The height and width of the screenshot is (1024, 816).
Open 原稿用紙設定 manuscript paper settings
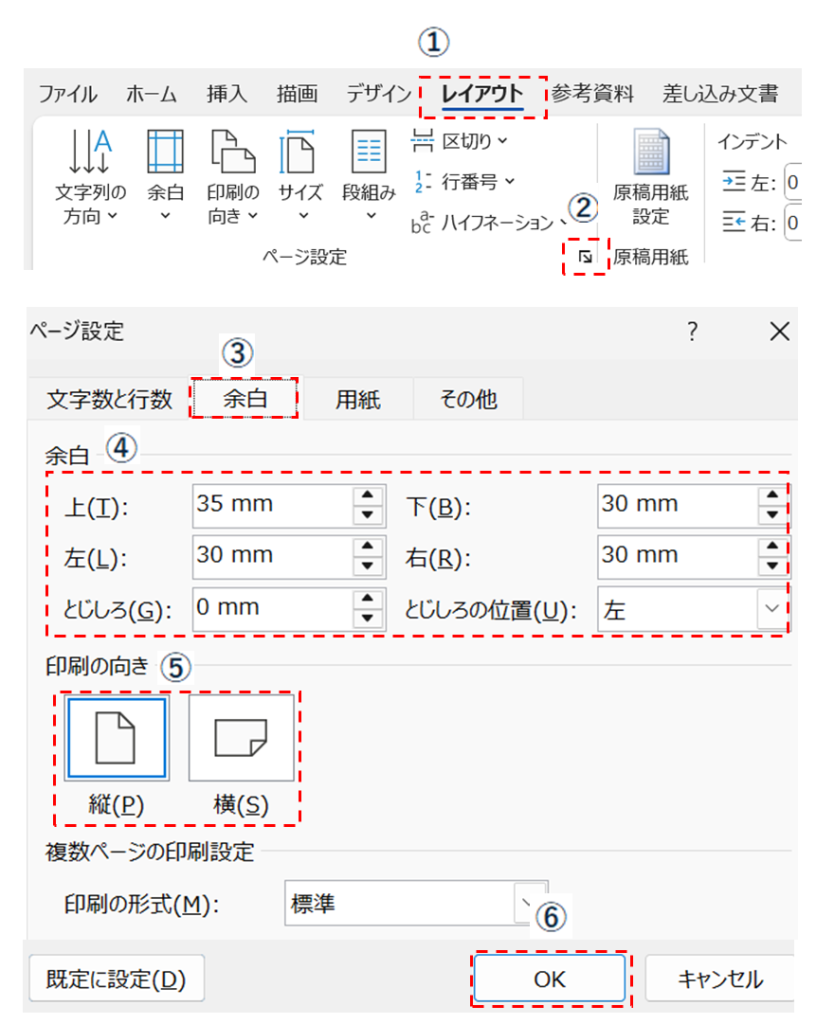(x=650, y=155)
